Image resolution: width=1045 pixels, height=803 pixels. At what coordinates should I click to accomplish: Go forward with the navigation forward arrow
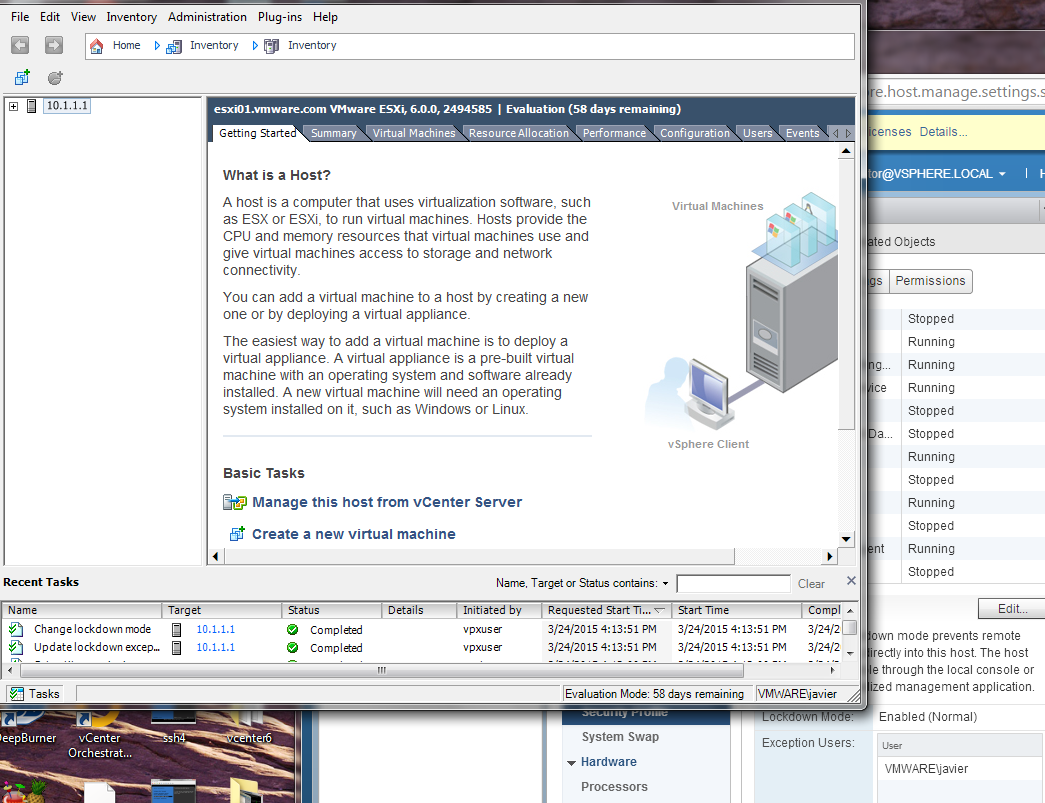(54, 45)
